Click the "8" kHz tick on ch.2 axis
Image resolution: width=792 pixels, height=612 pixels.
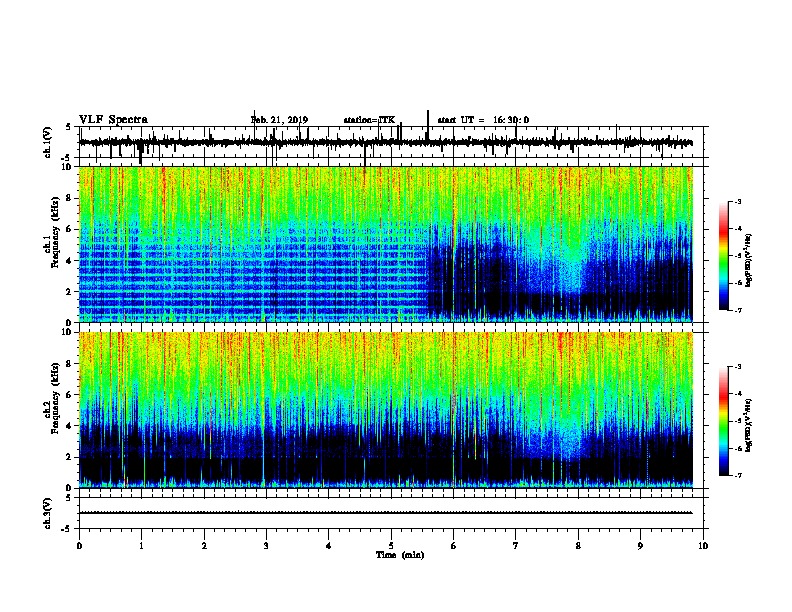click(70, 364)
